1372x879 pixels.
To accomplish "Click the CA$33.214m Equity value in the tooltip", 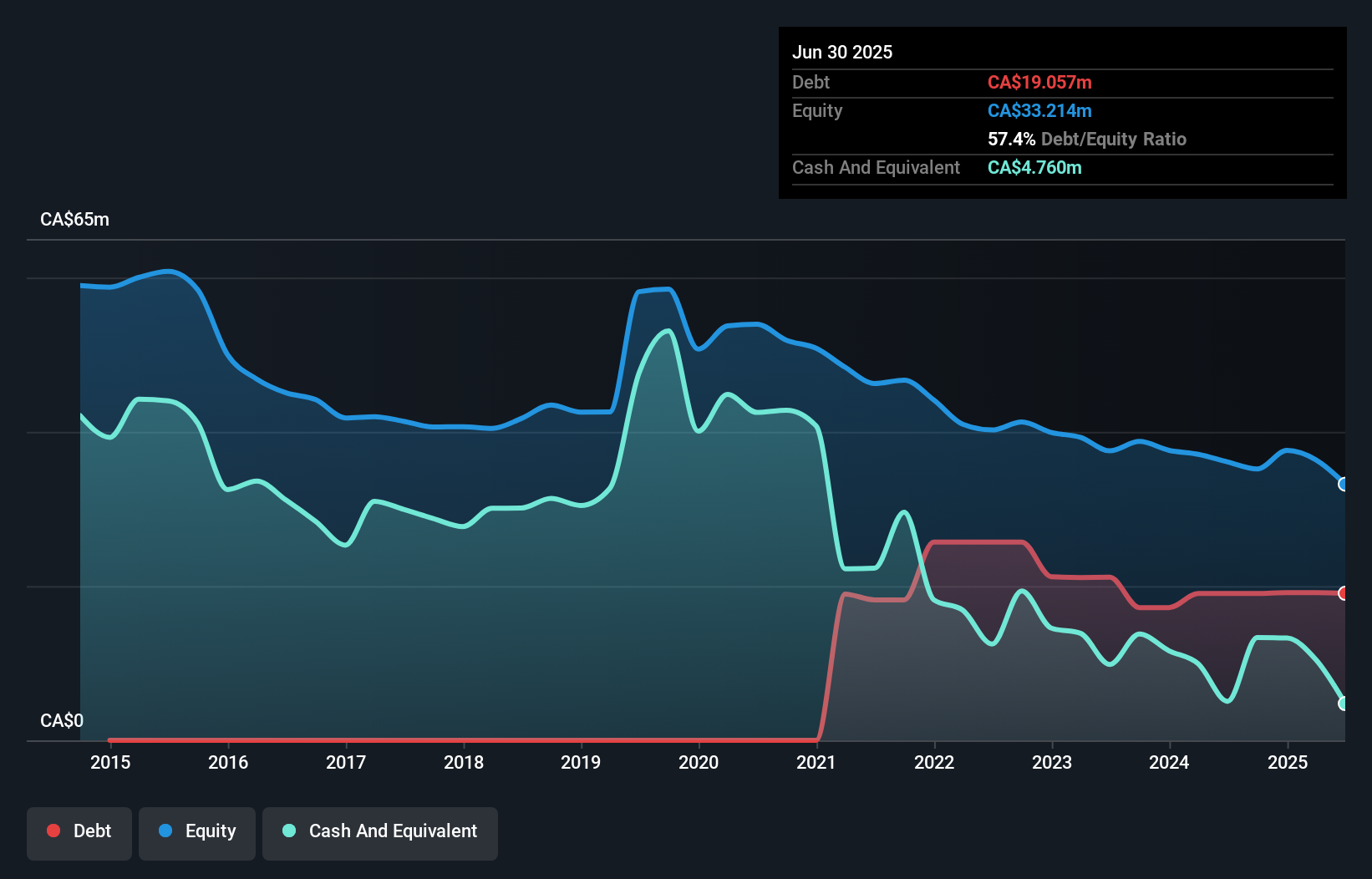I will coord(1039,110).
